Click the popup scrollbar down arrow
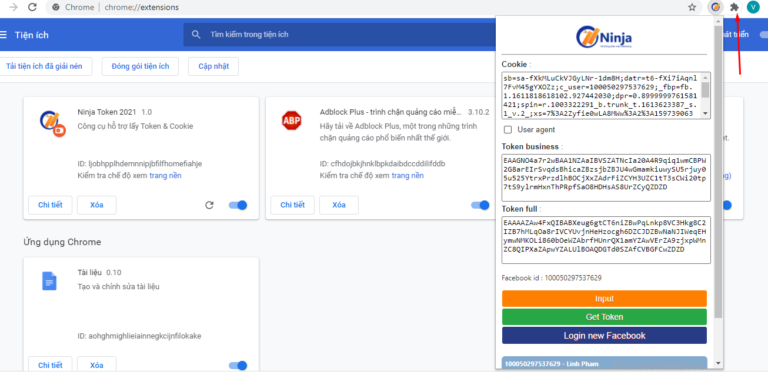 (718, 363)
